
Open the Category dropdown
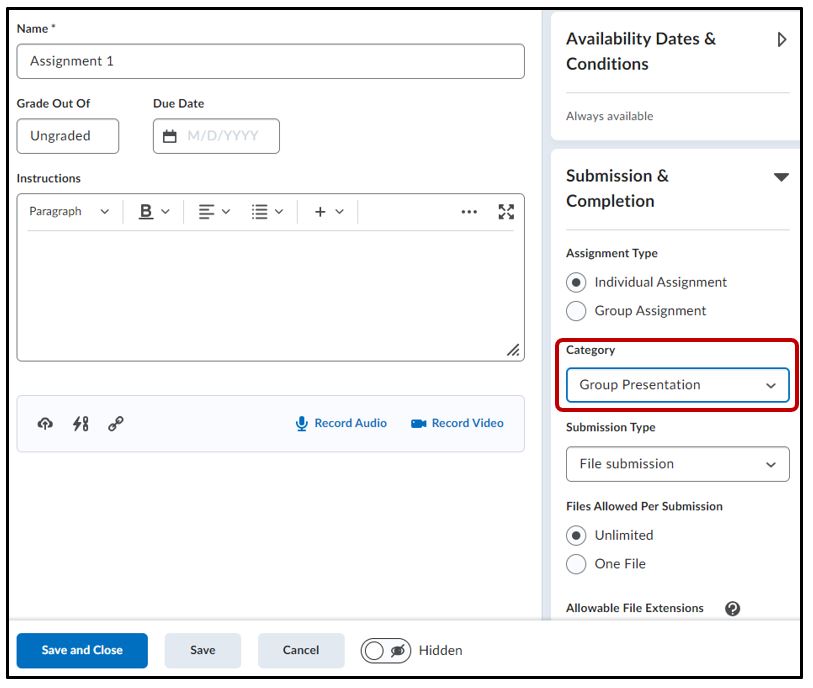click(677, 385)
